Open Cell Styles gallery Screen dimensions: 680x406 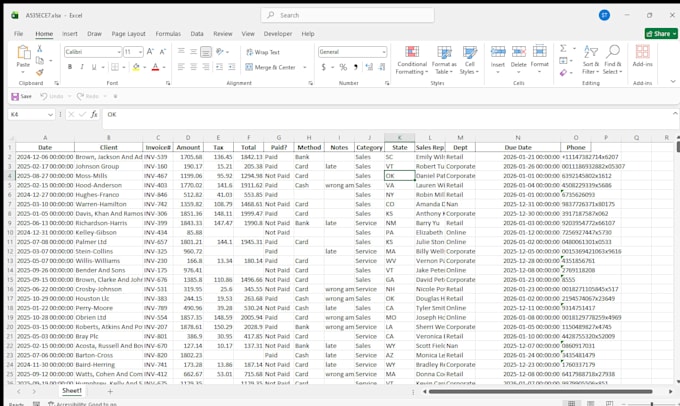point(469,60)
